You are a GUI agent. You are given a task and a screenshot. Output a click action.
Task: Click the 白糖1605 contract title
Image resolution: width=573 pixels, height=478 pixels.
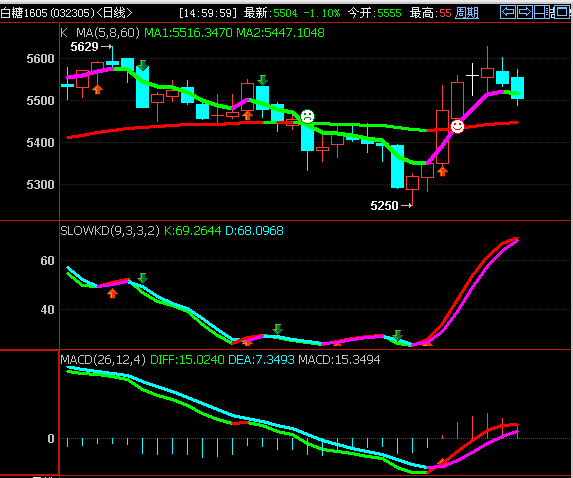click(x=24, y=13)
